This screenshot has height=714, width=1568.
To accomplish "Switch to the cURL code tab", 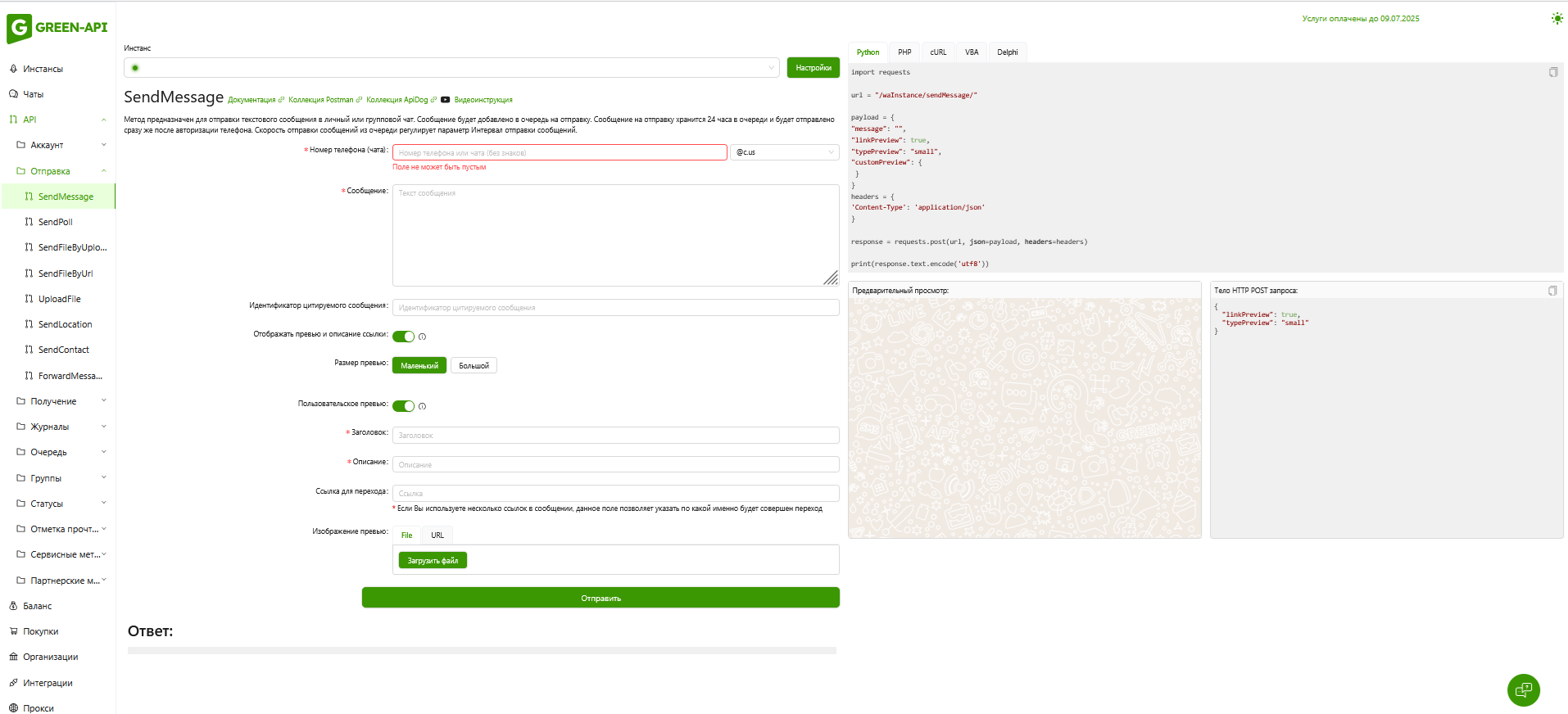I will point(938,52).
